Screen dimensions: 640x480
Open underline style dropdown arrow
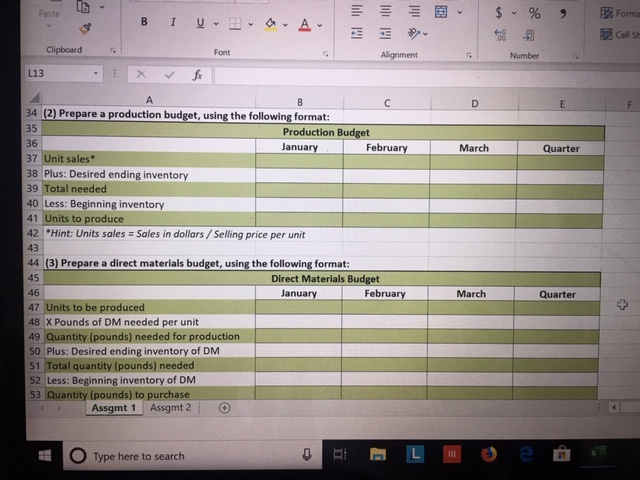coord(216,24)
